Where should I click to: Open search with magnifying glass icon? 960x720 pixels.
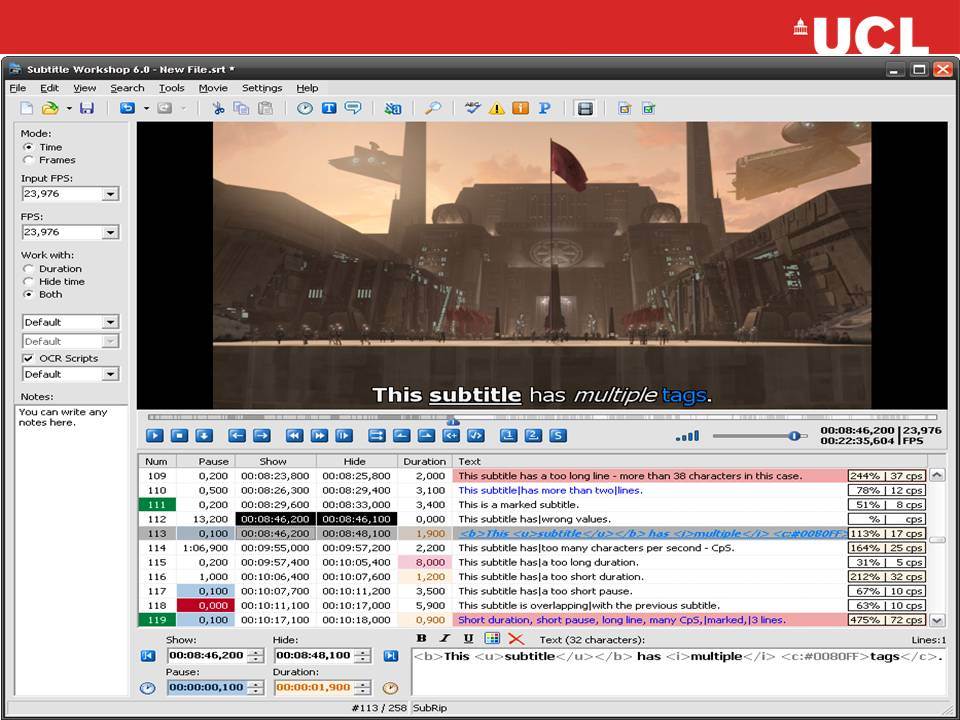433,109
